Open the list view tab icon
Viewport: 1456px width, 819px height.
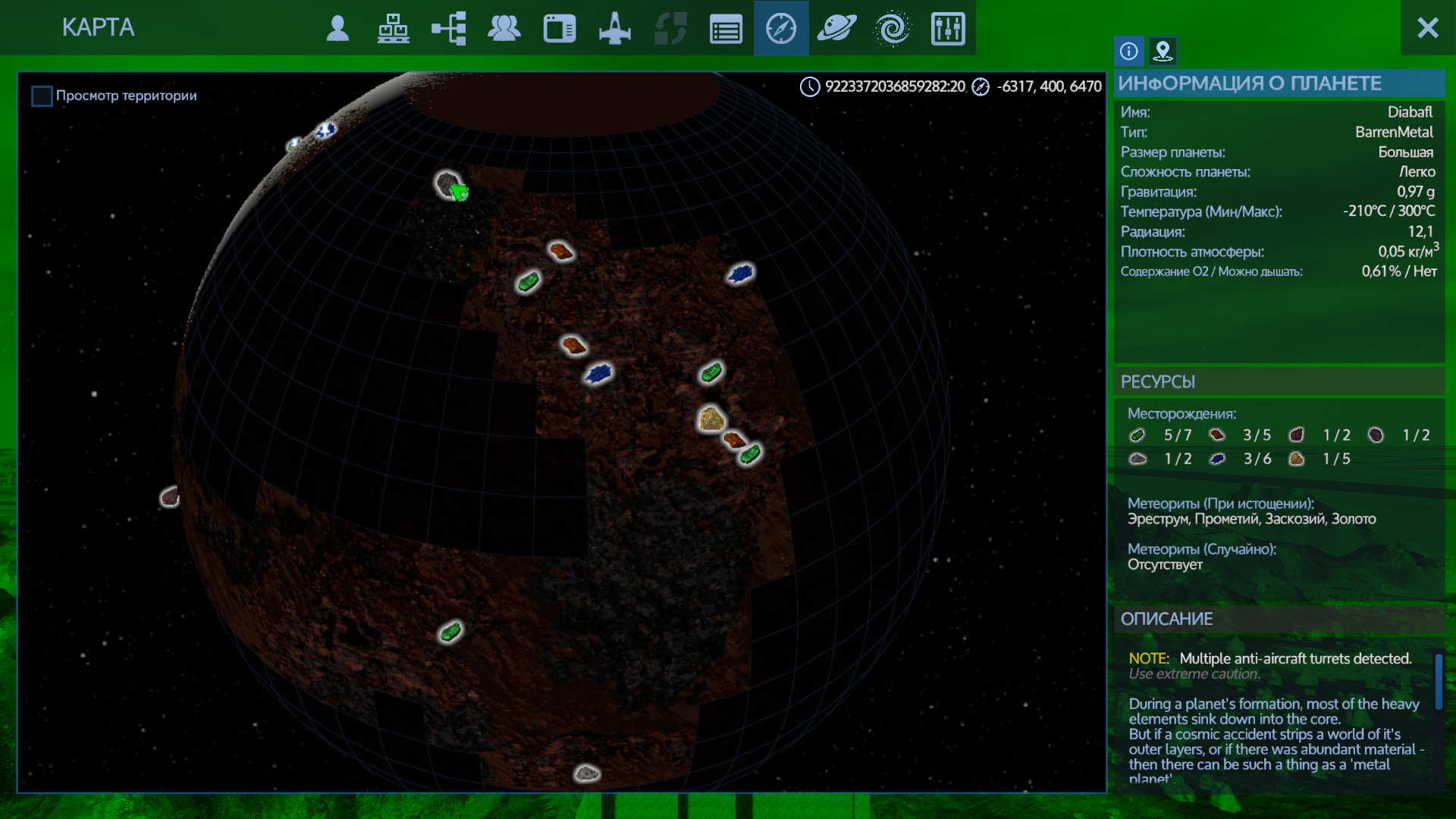(x=726, y=29)
